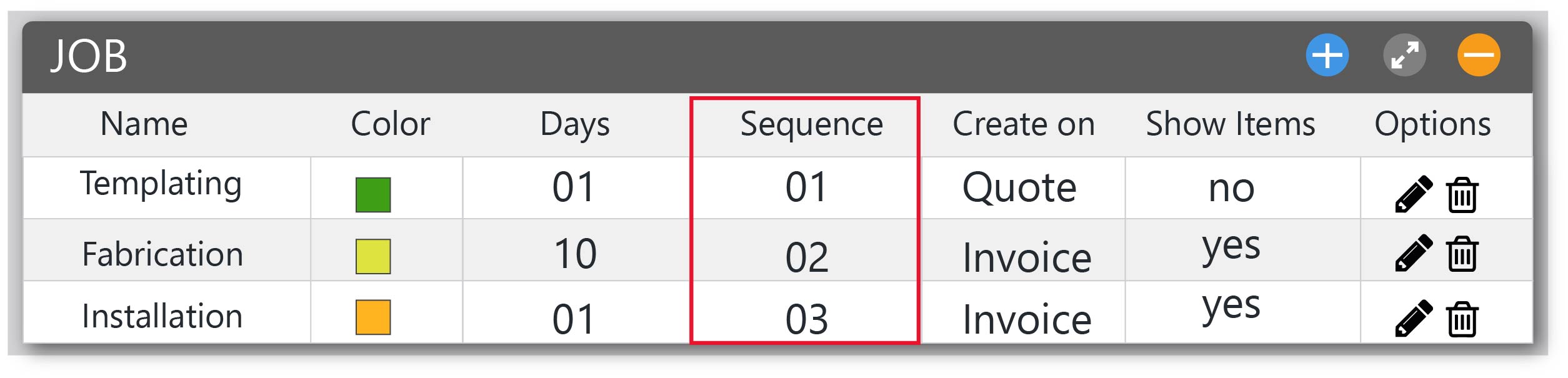Click the Days column header
This screenshot has width=1568, height=378.
pos(575,124)
